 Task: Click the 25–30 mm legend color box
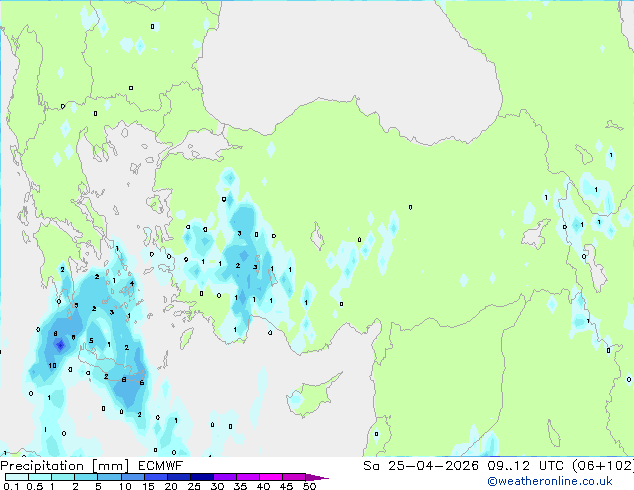pos(201,477)
